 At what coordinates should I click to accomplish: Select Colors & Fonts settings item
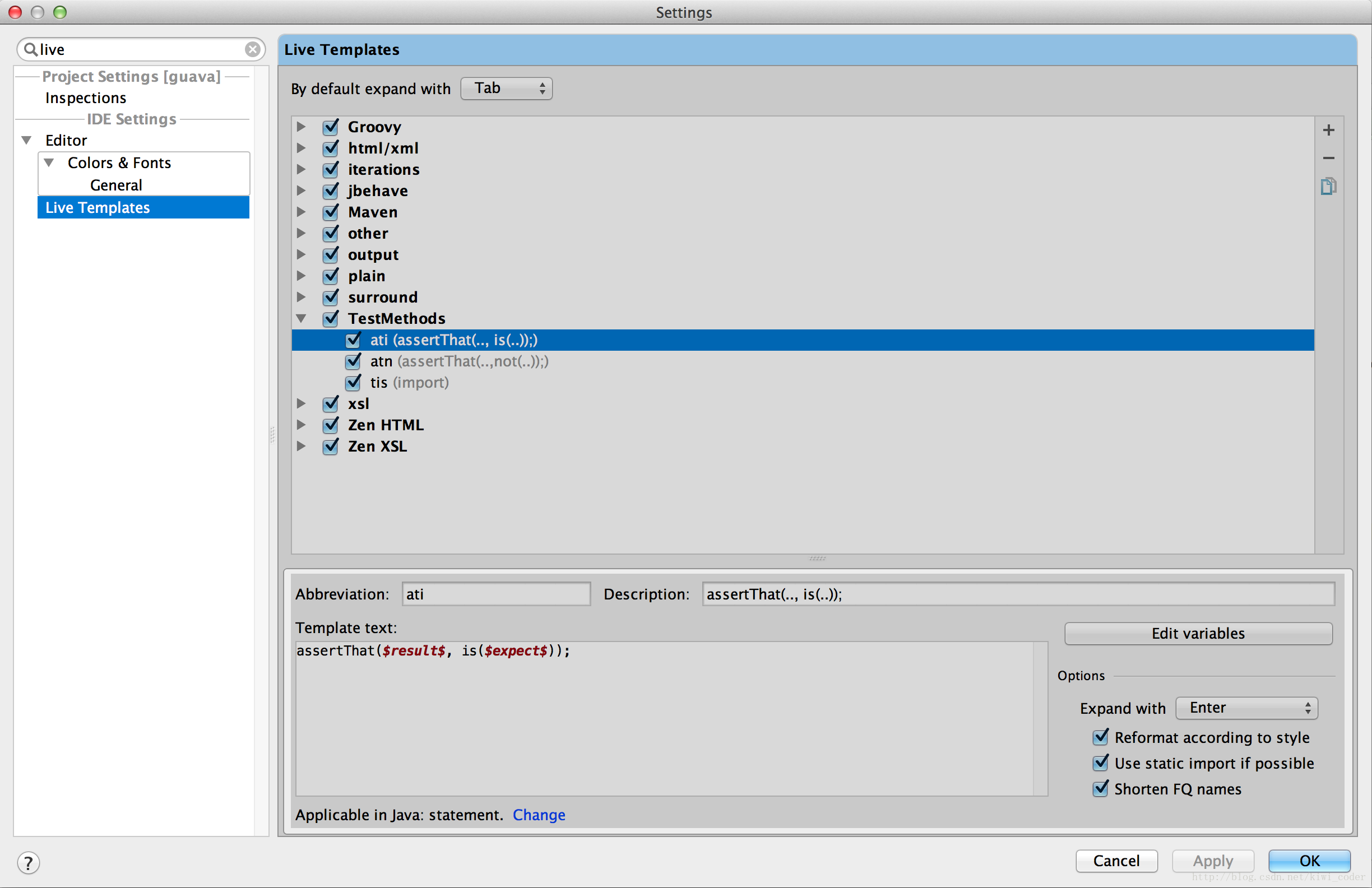pyautogui.click(x=119, y=163)
